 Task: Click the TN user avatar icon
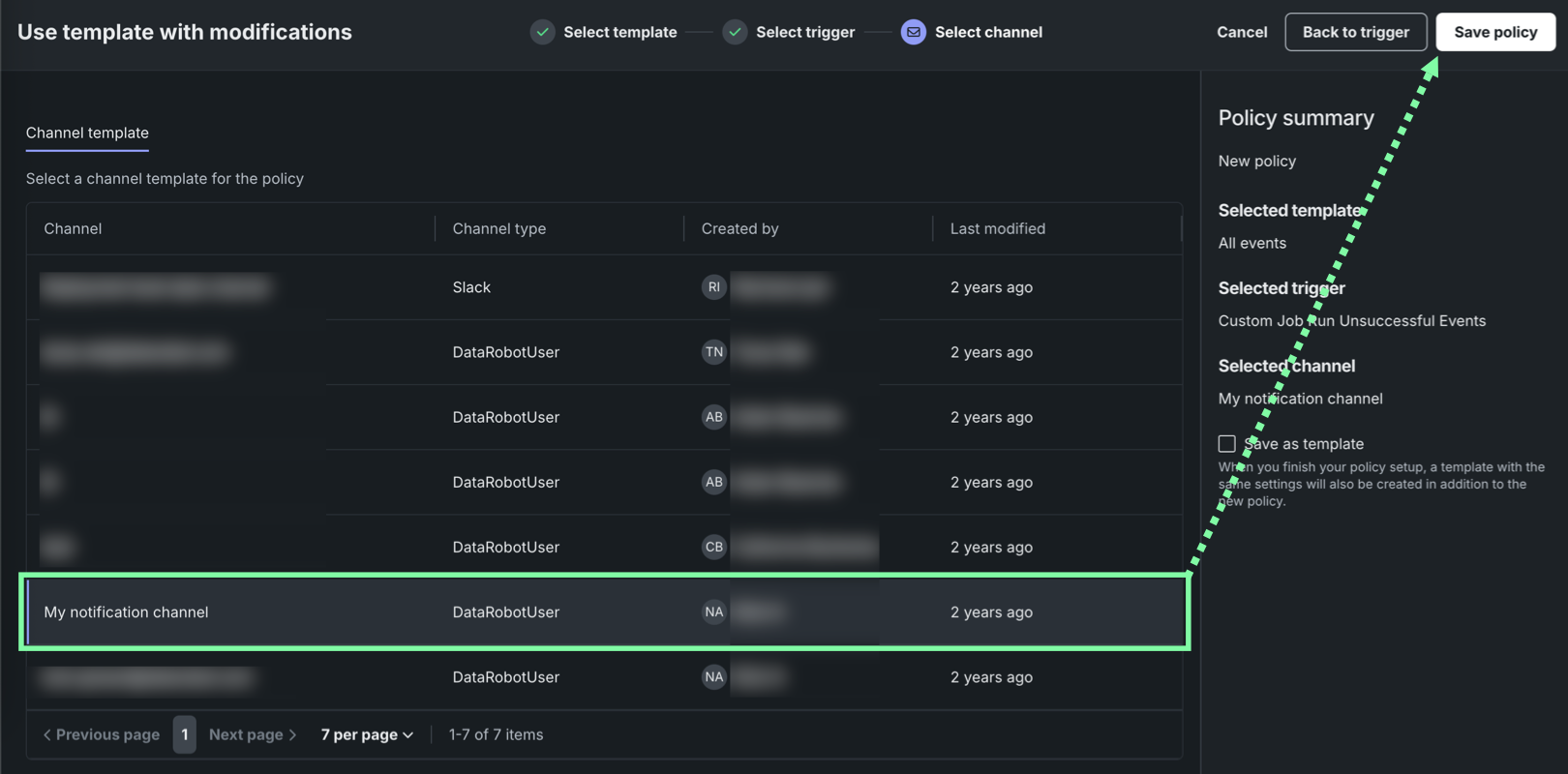pos(713,352)
